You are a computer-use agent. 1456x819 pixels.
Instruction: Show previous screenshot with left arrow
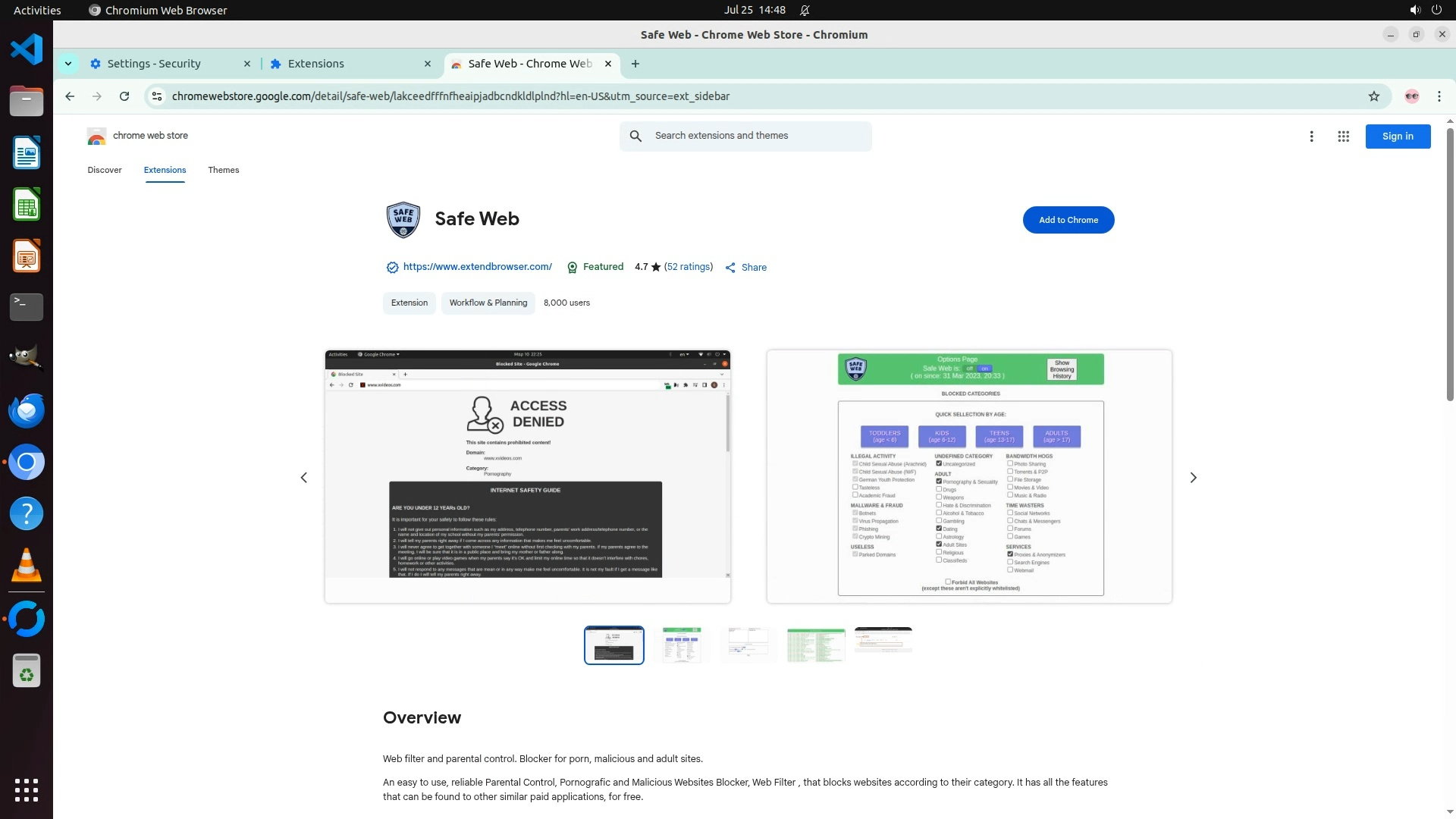click(x=304, y=478)
